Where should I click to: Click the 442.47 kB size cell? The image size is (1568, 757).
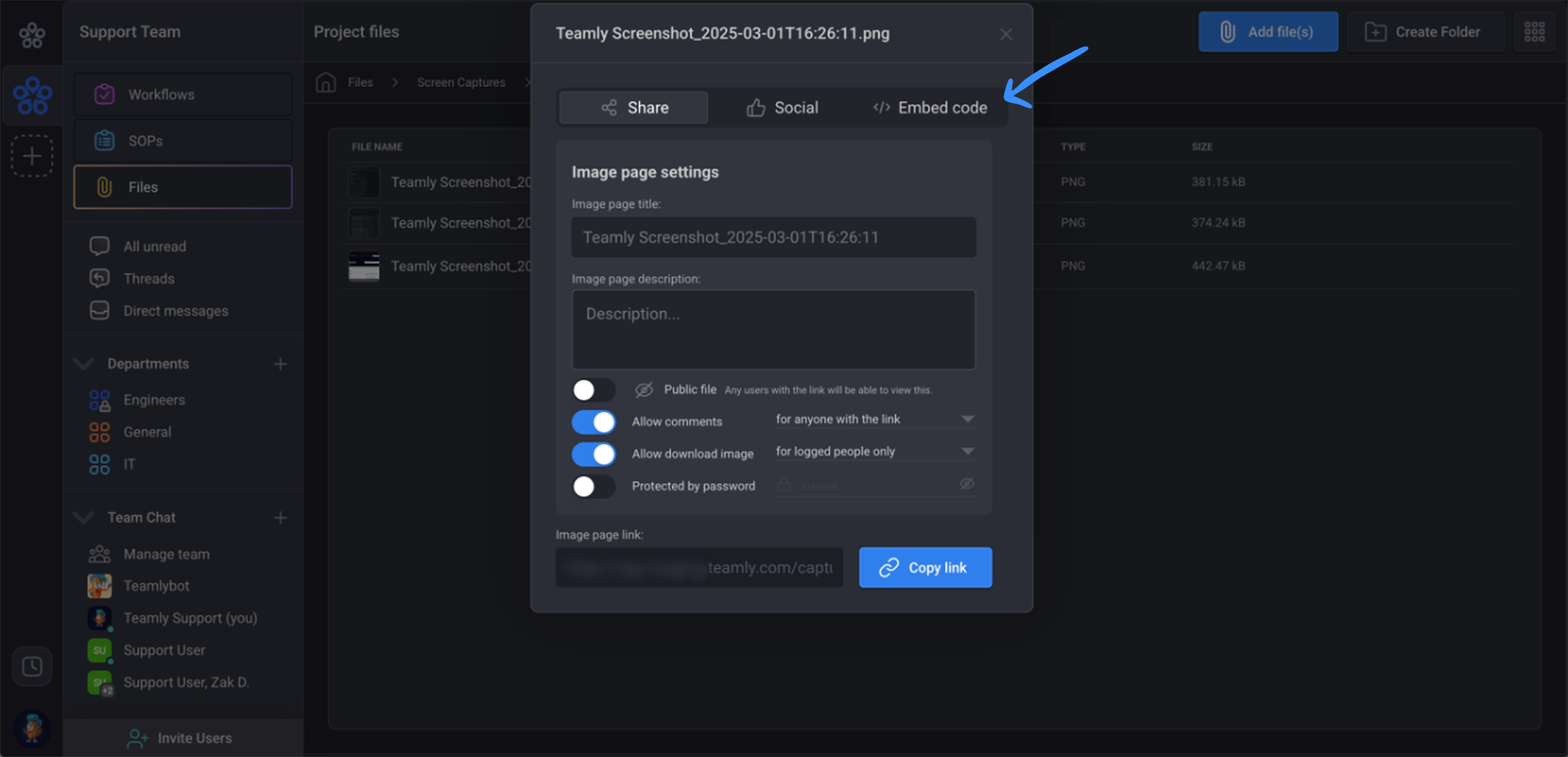(x=1218, y=266)
